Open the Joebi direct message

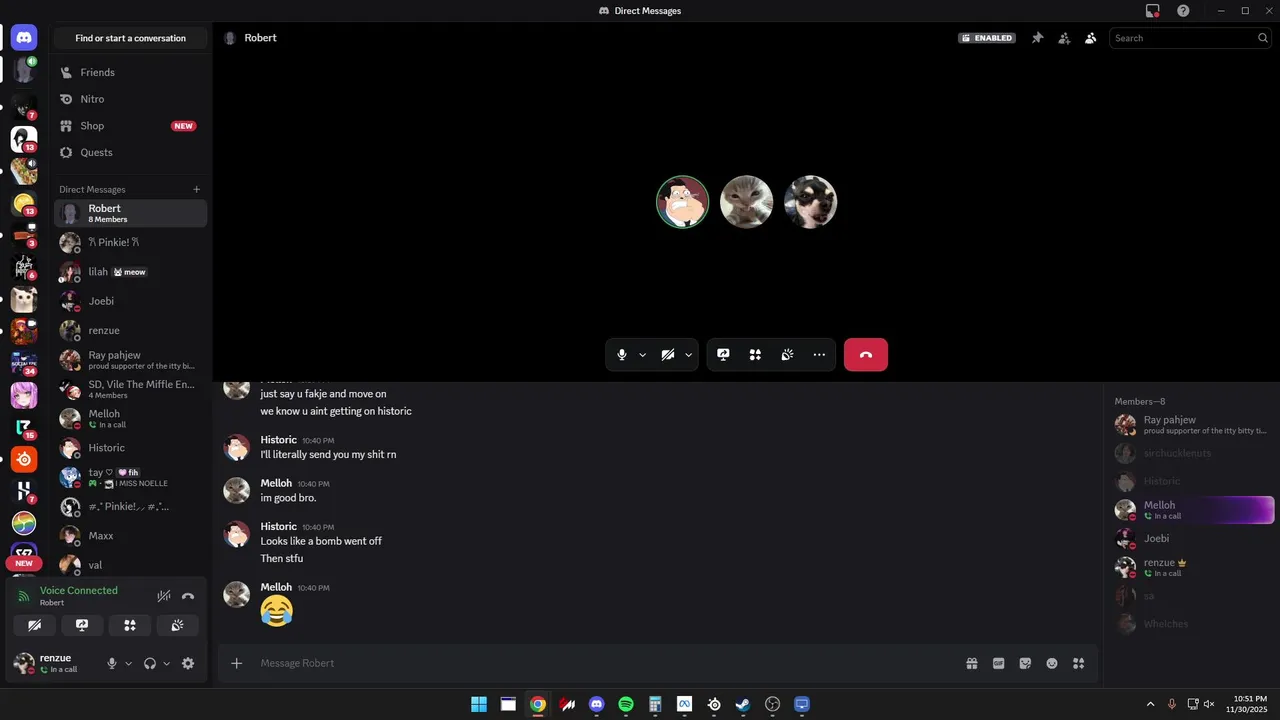pos(131,301)
